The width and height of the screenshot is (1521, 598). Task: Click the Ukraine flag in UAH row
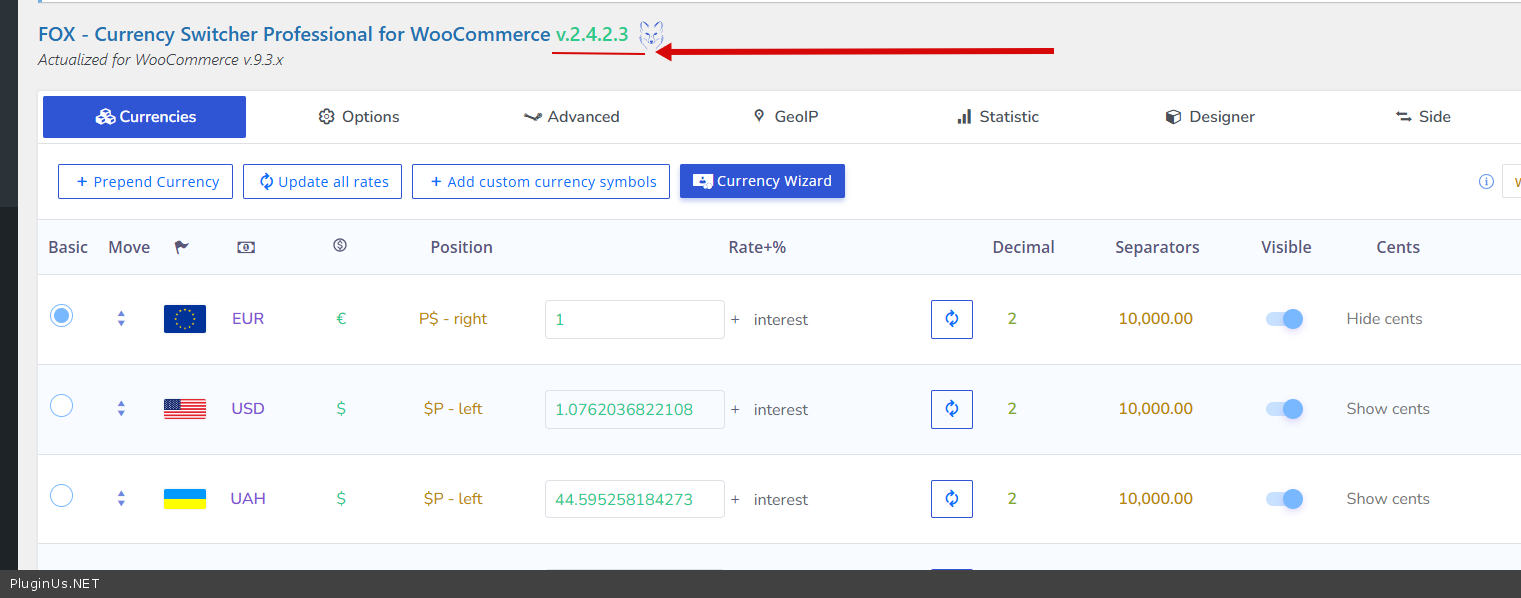pos(185,499)
